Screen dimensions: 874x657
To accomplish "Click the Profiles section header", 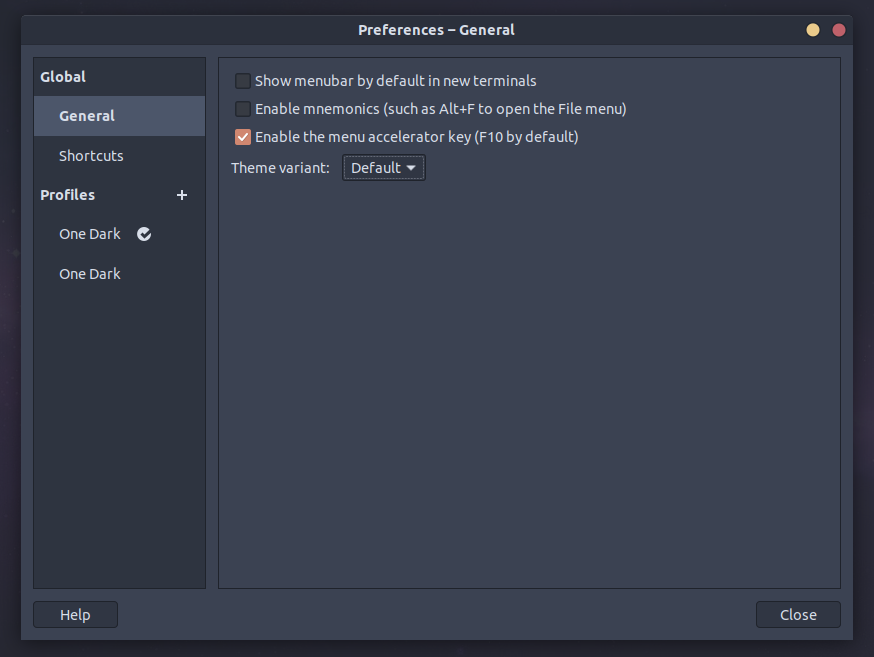I will click(67, 195).
